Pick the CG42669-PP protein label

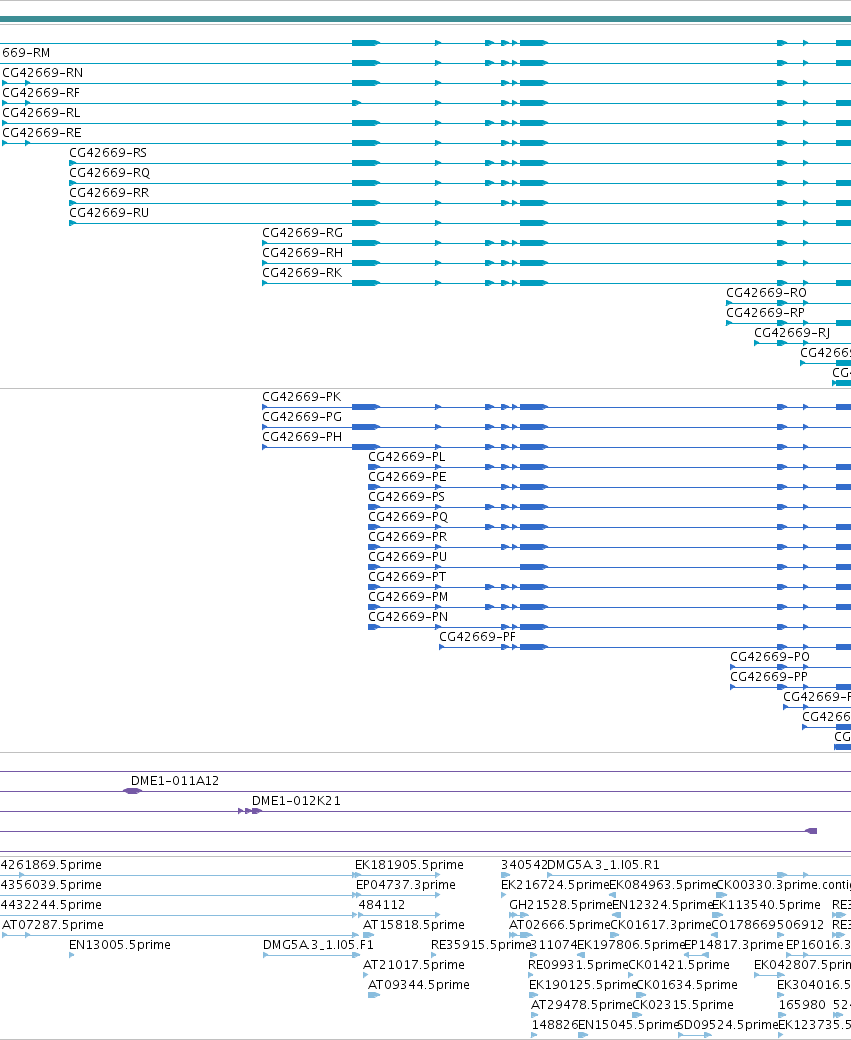pyautogui.click(x=769, y=676)
